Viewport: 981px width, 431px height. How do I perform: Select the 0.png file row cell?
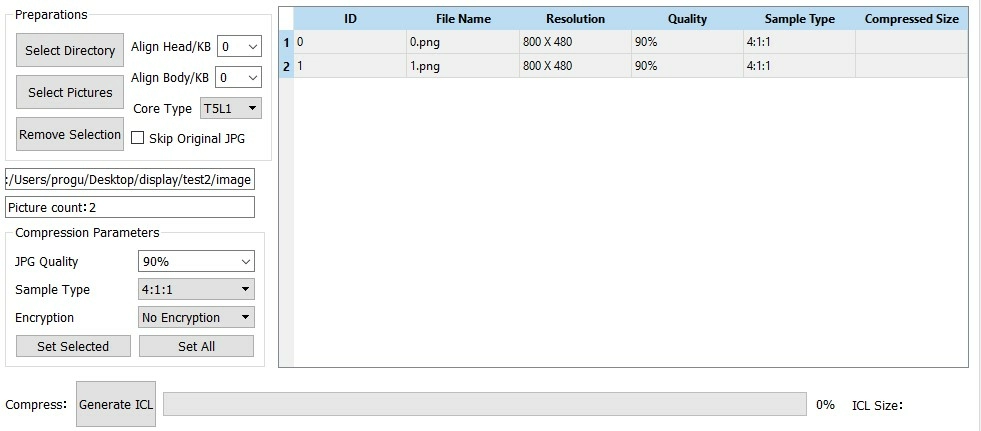point(462,43)
